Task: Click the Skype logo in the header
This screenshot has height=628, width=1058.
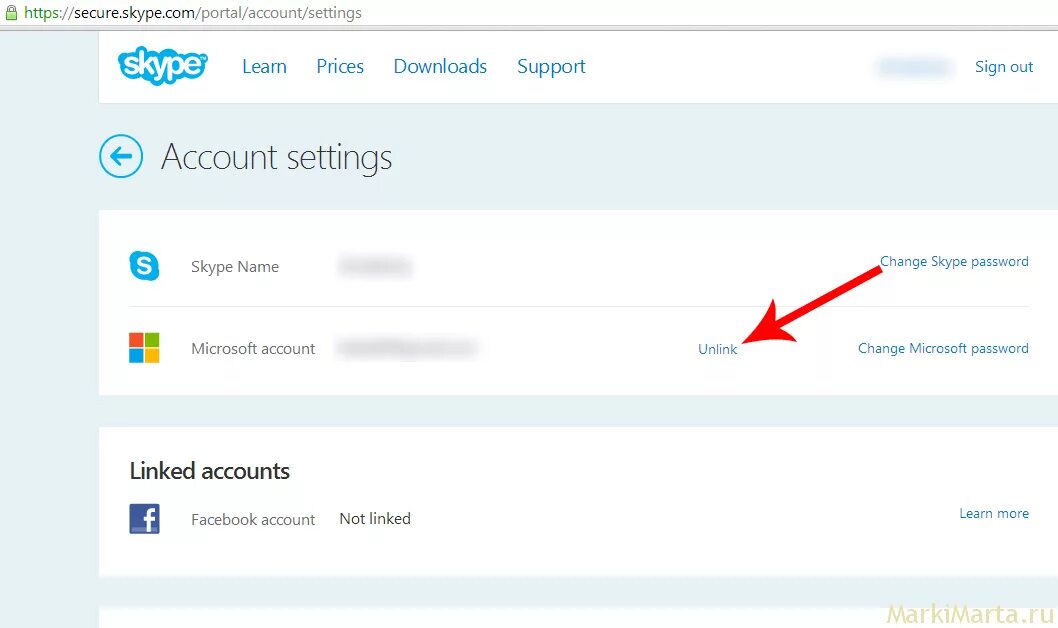Action: [x=163, y=65]
